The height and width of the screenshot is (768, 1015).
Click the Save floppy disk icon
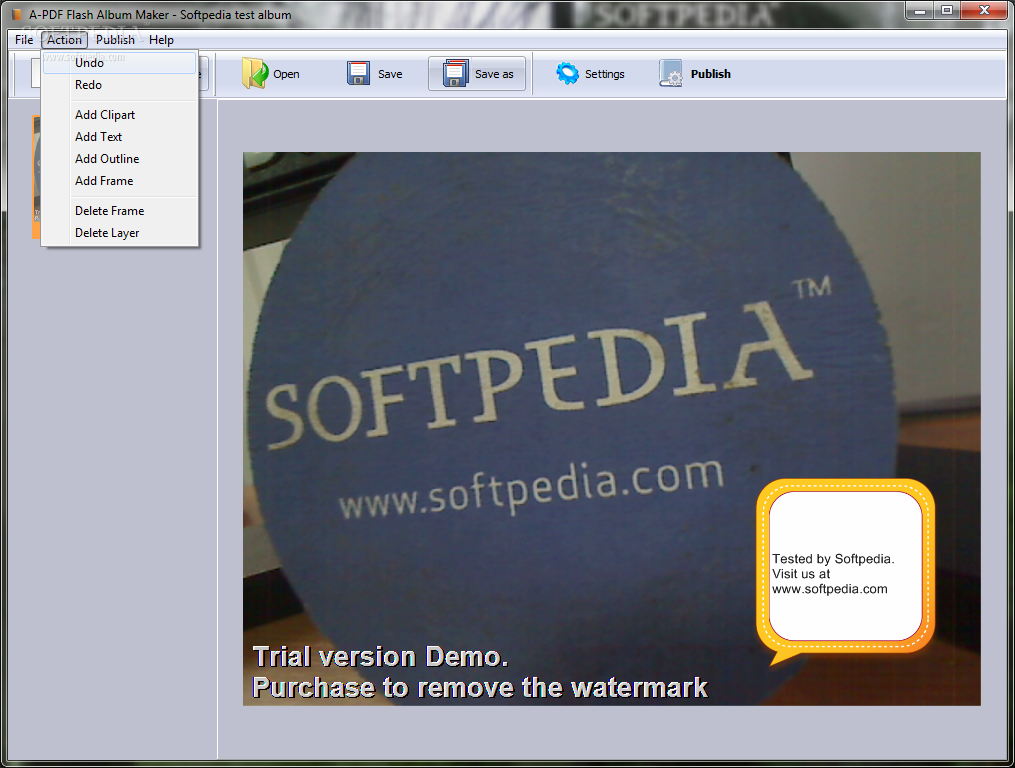[358, 73]
